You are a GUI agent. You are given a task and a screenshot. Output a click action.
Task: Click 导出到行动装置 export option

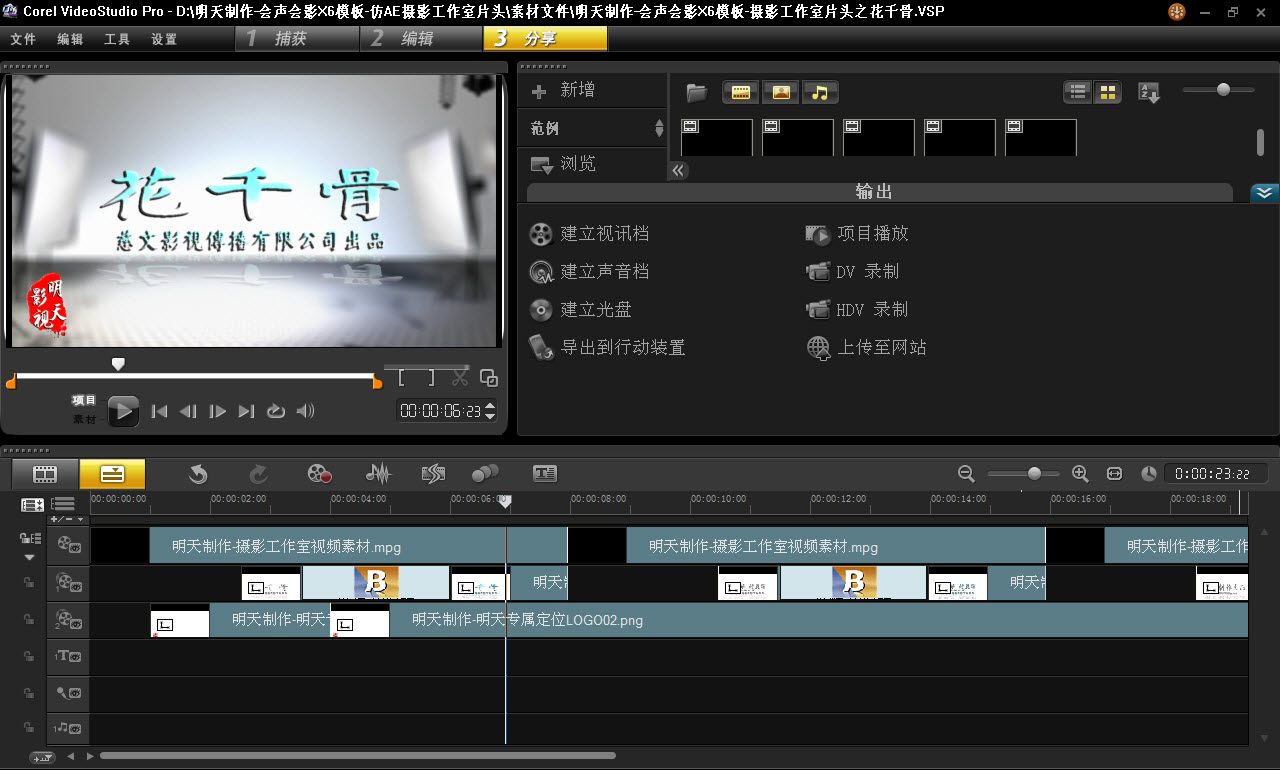coord(608,348)
